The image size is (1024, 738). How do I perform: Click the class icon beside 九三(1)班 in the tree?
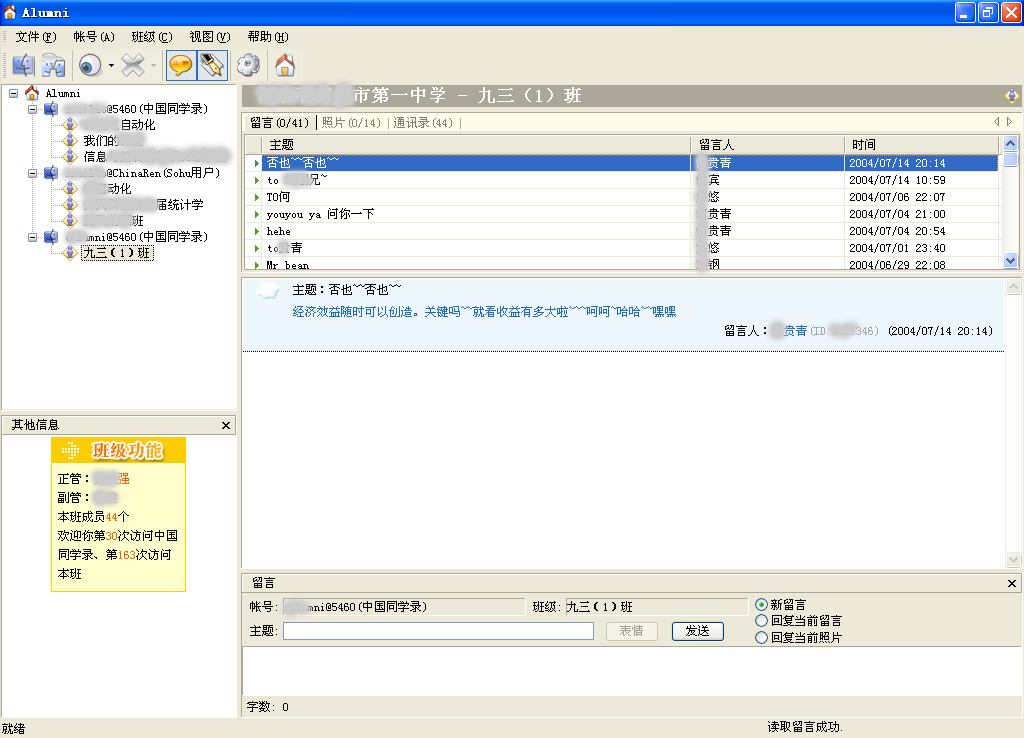(x=70, y=253)
